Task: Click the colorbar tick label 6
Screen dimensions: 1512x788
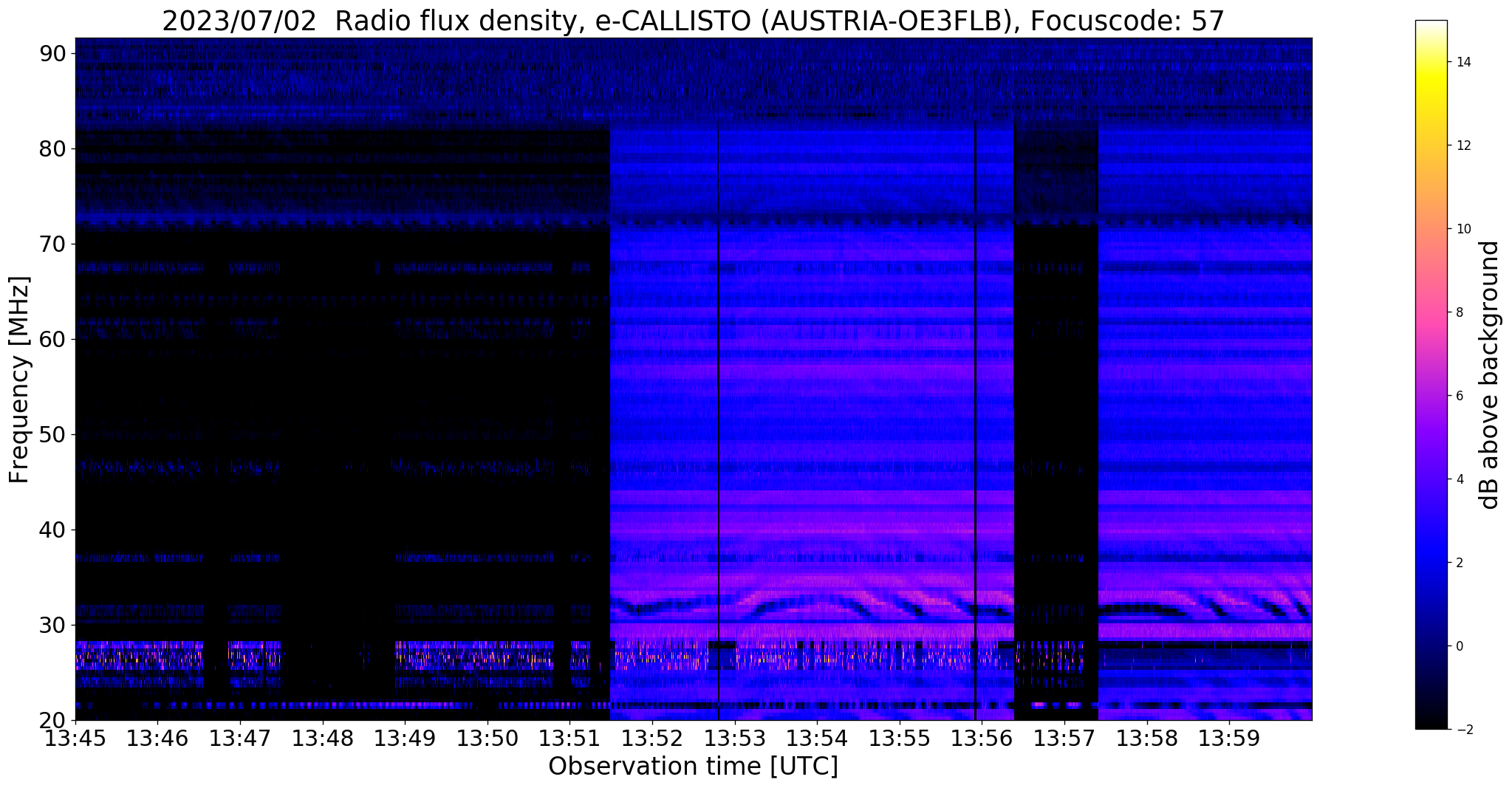Action: [x=1459, y=396]
